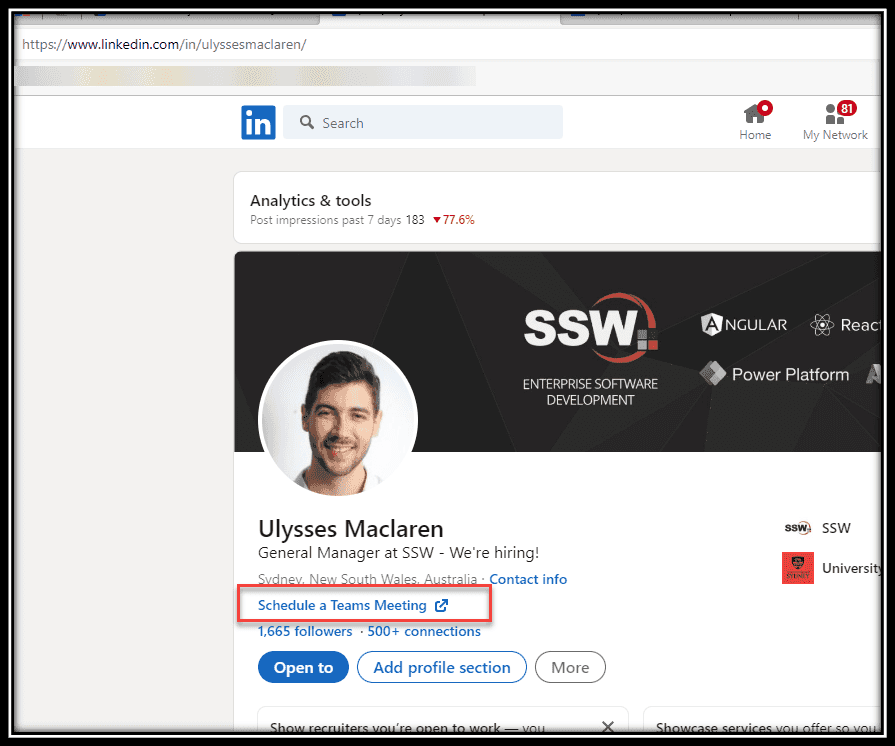Open My Network from the people icon

(x=834, y=114)
